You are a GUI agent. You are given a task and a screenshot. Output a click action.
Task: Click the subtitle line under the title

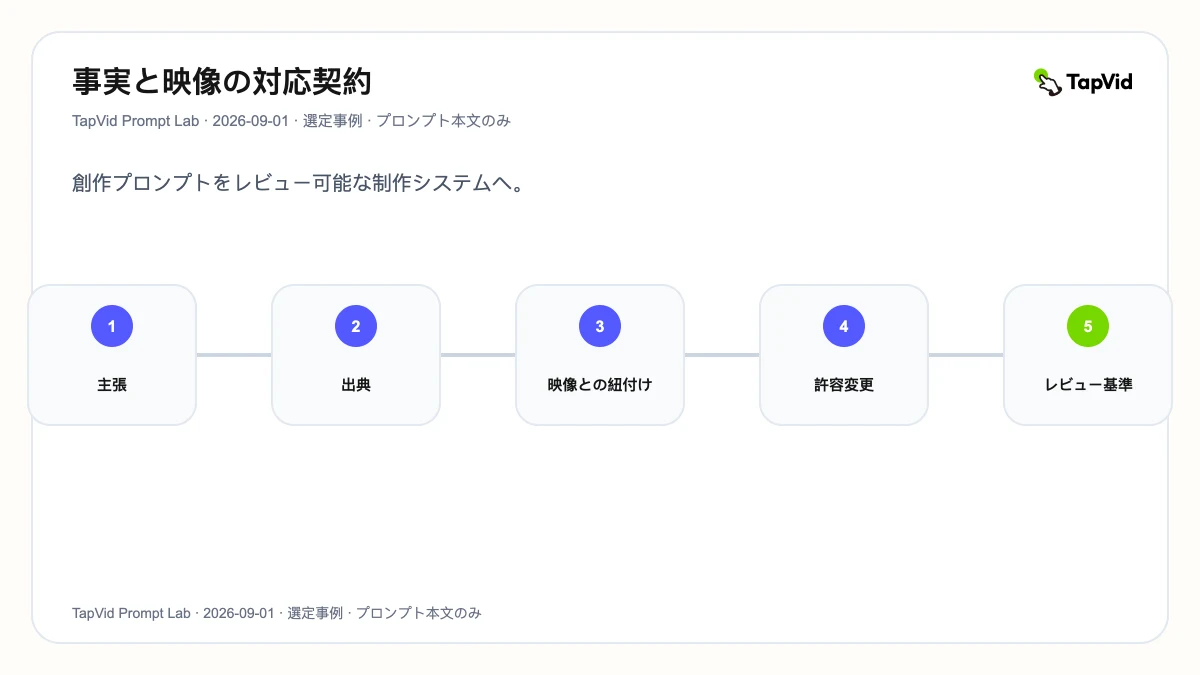pyautogui.click(x=292, y=121)
